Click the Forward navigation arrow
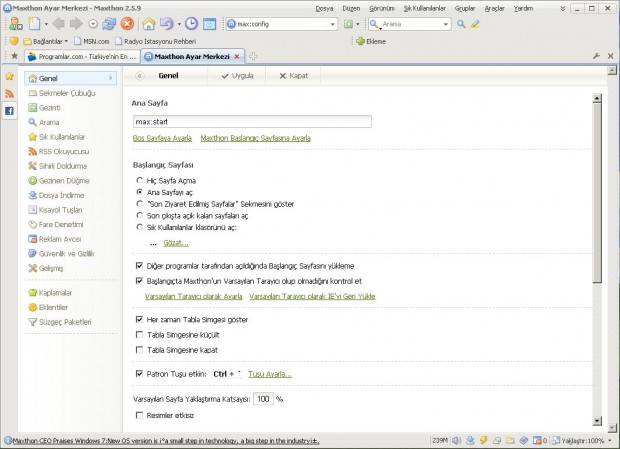620x449 pixels. click(76, 24)
